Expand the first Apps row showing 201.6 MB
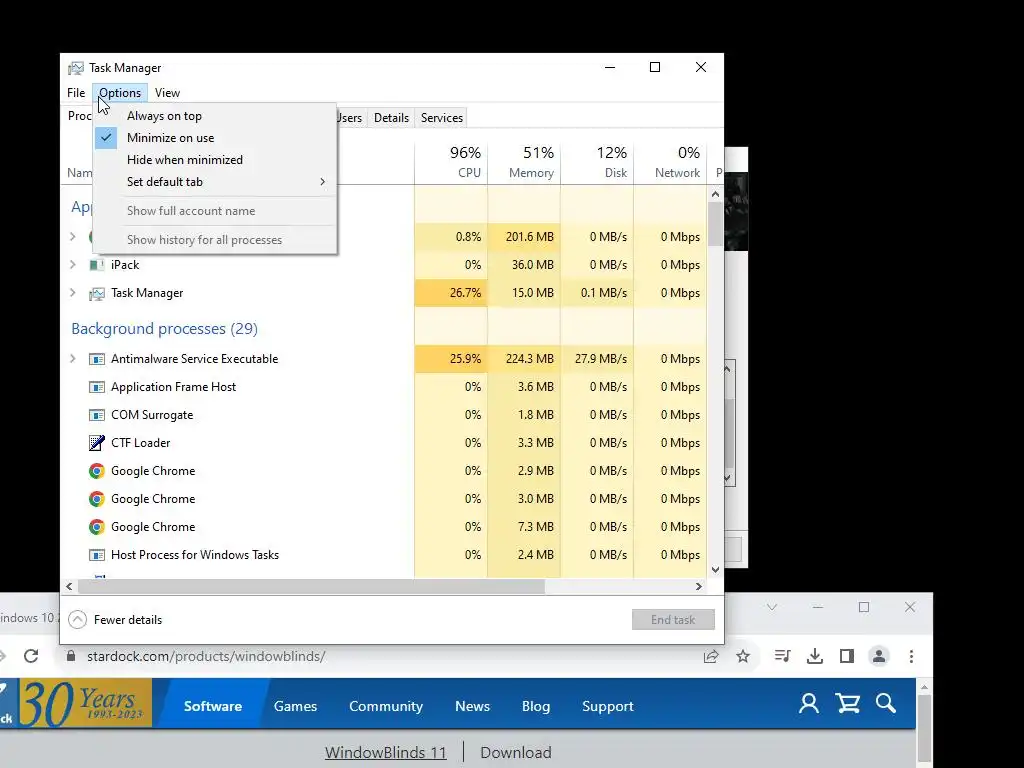The width and height of the screenshot is (1024, 768). pyautogui.click(x=72, y=236)
